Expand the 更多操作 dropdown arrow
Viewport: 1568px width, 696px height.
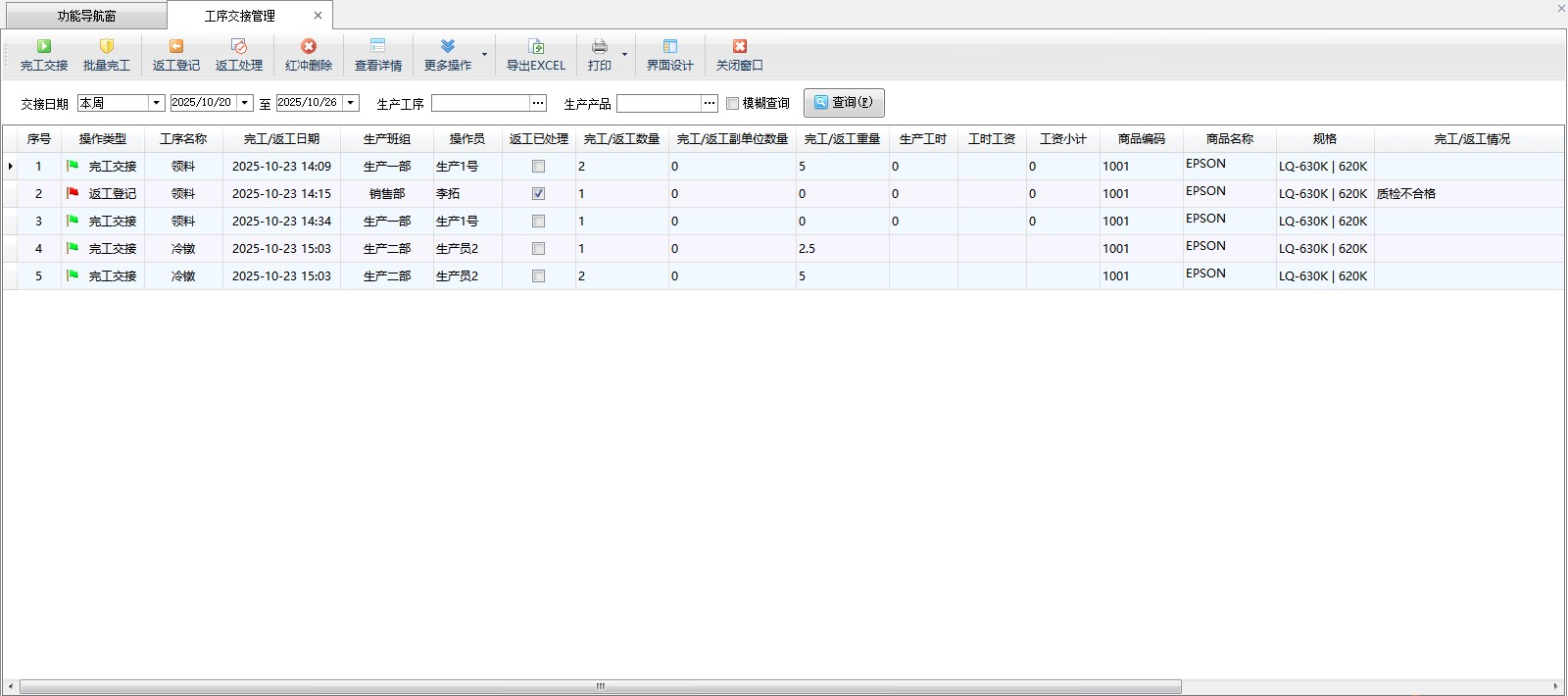(x=484, y=55)
